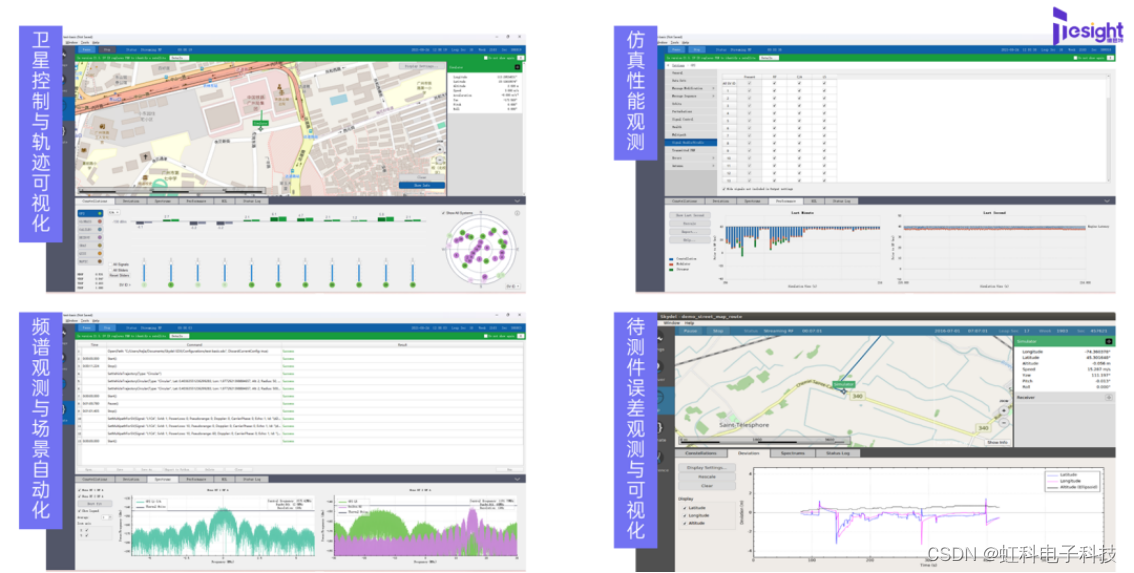Zoom in on the demo_street_map_route map
Viewport: 1134px width, 573px height.
(1003, 409)
